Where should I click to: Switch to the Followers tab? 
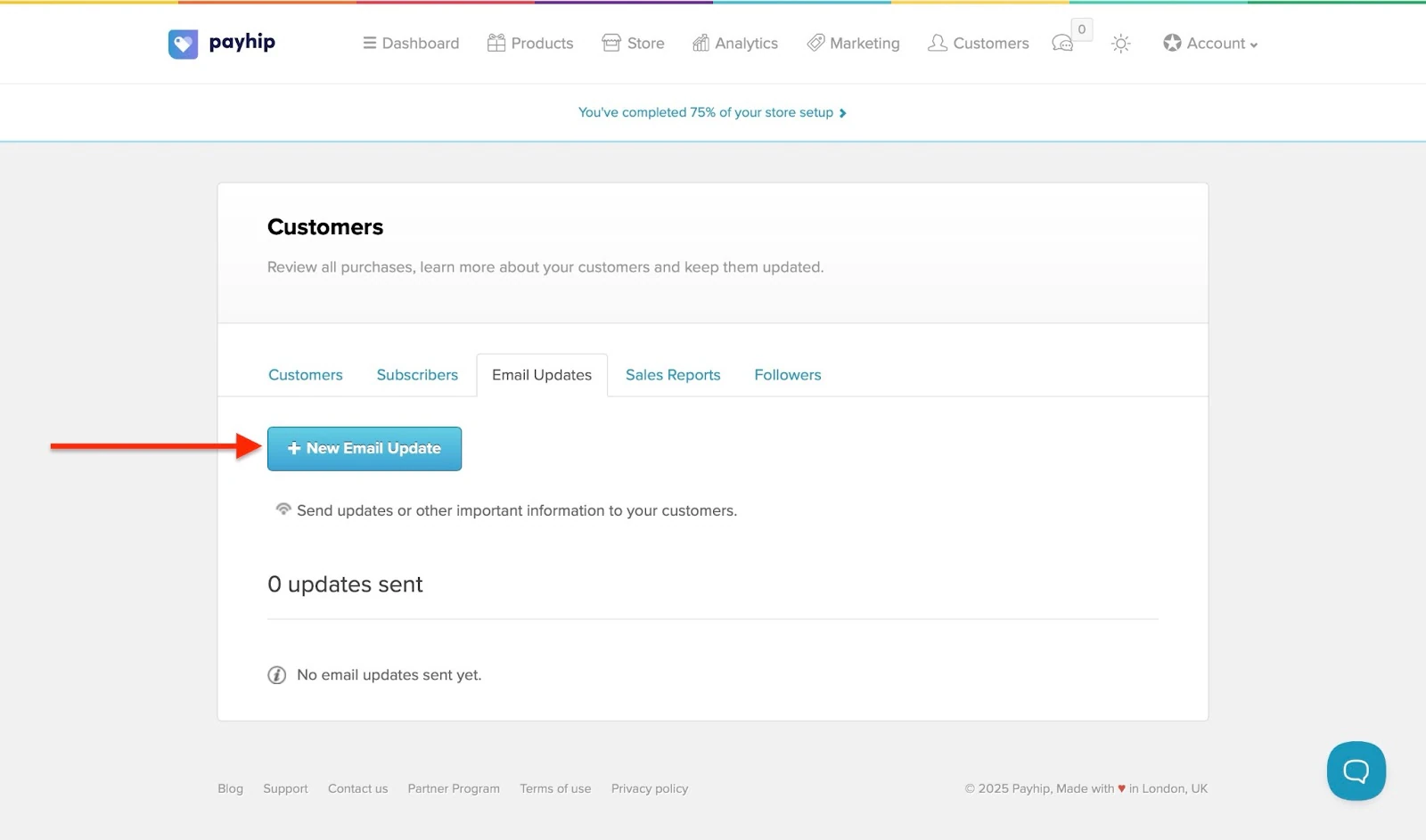pos(788,375)
